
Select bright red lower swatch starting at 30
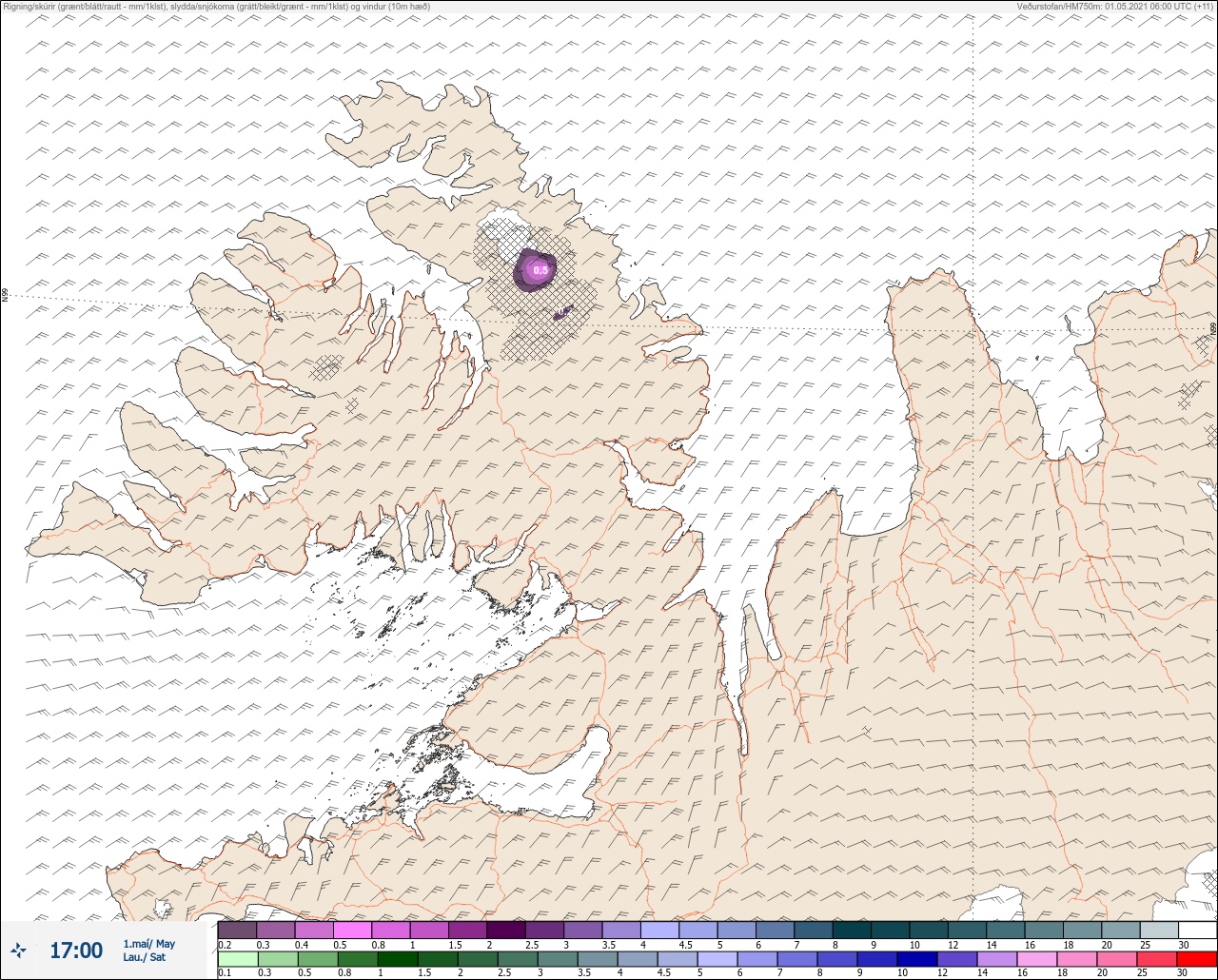tap(1196, 959)
